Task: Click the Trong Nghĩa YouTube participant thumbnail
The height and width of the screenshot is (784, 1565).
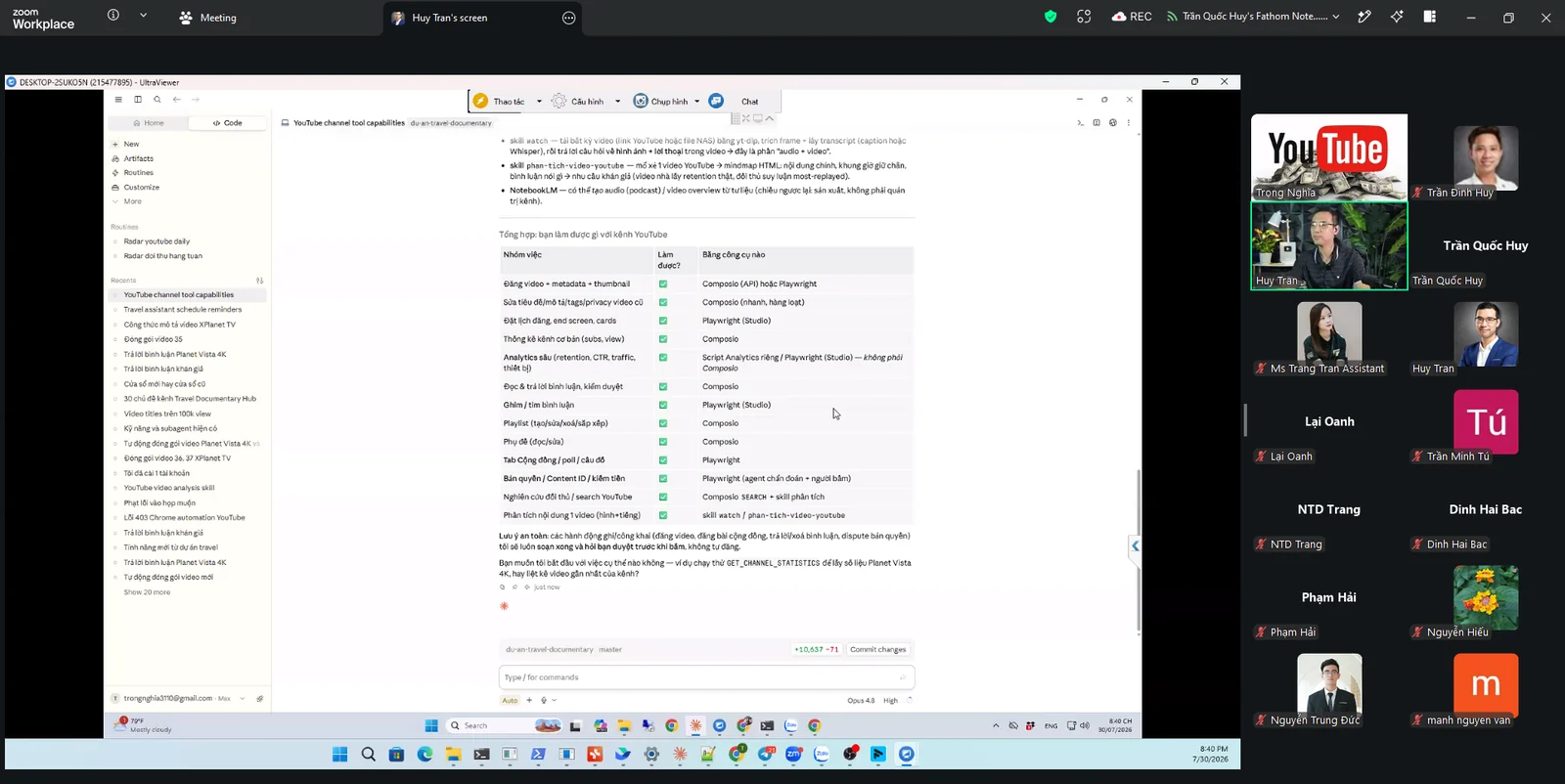Action: pos(1329,157)
